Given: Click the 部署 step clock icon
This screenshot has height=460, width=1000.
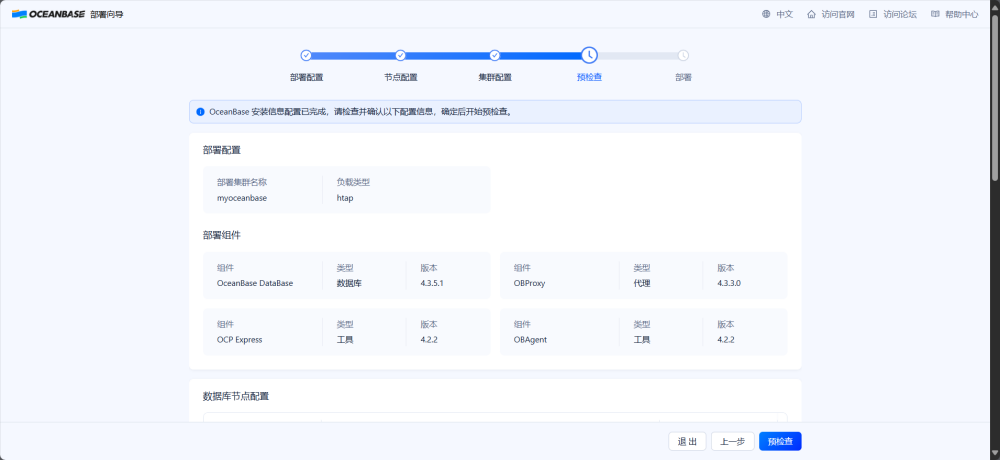Looking at the screenshot, I should pyautogui.click(x=683, y=56).
